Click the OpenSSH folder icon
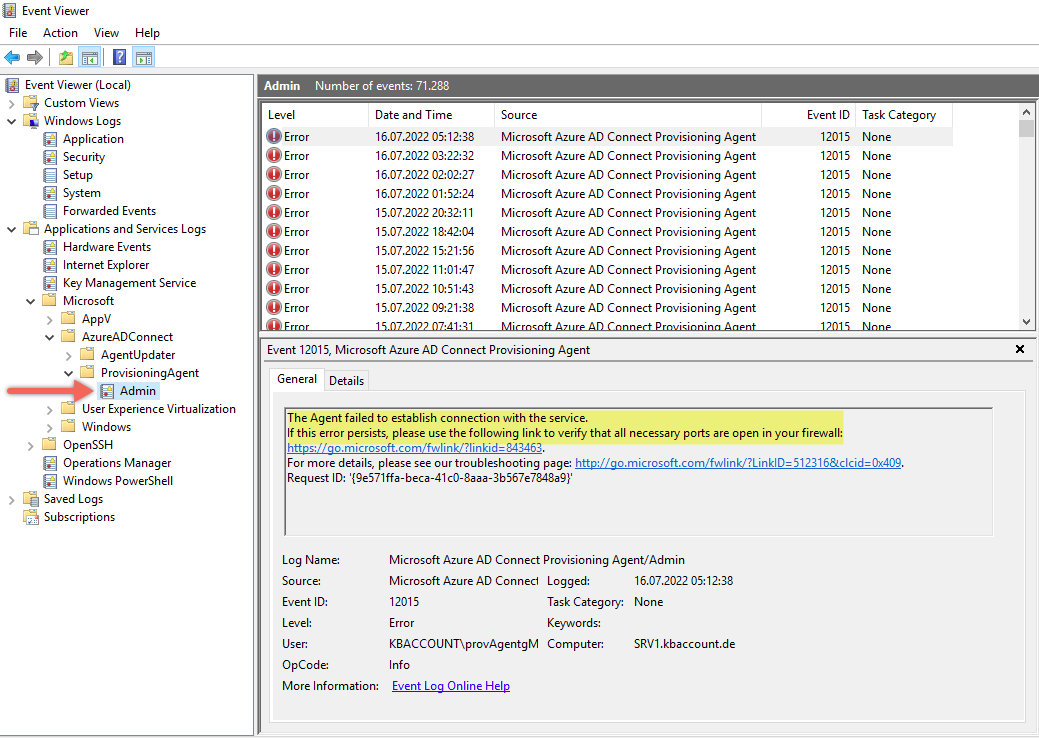Screen dimensions: 1039x738 tap(50, 445)
